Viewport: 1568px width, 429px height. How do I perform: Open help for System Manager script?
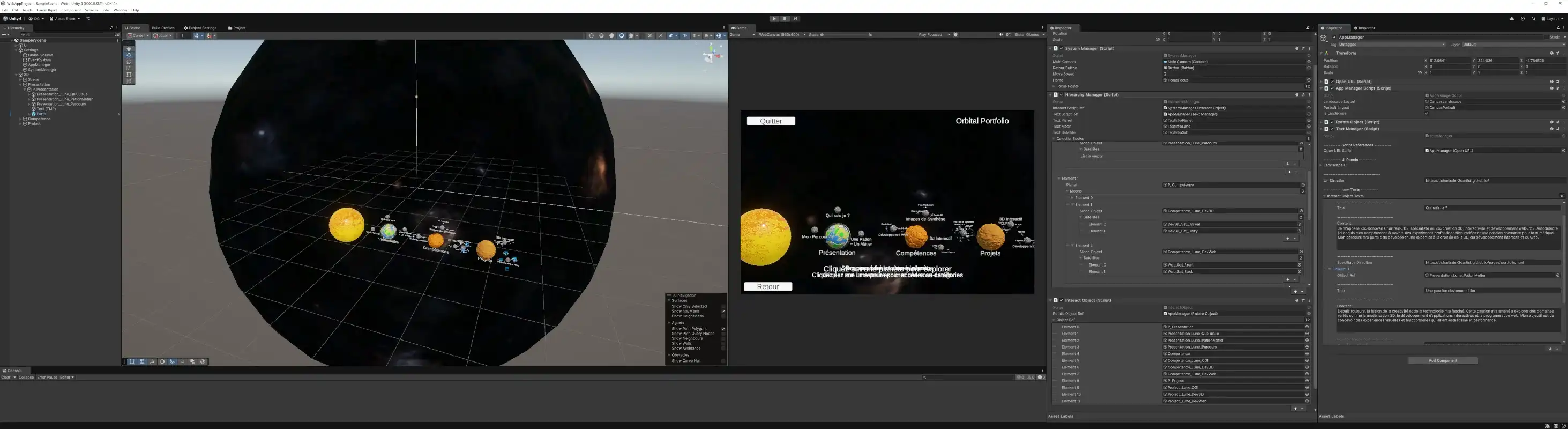tap(1296, 48)
